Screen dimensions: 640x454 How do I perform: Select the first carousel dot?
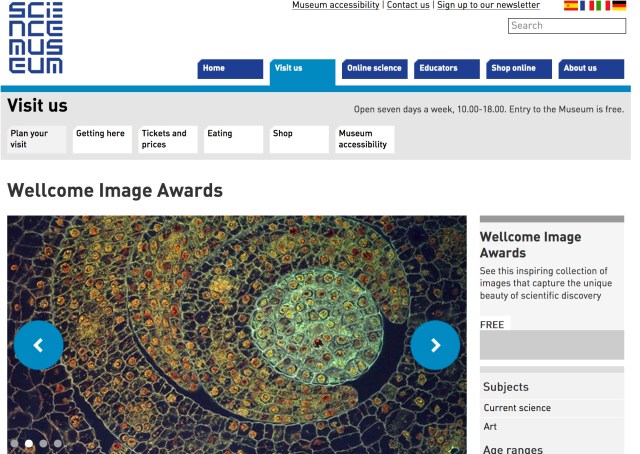click(x=14, y=443)
